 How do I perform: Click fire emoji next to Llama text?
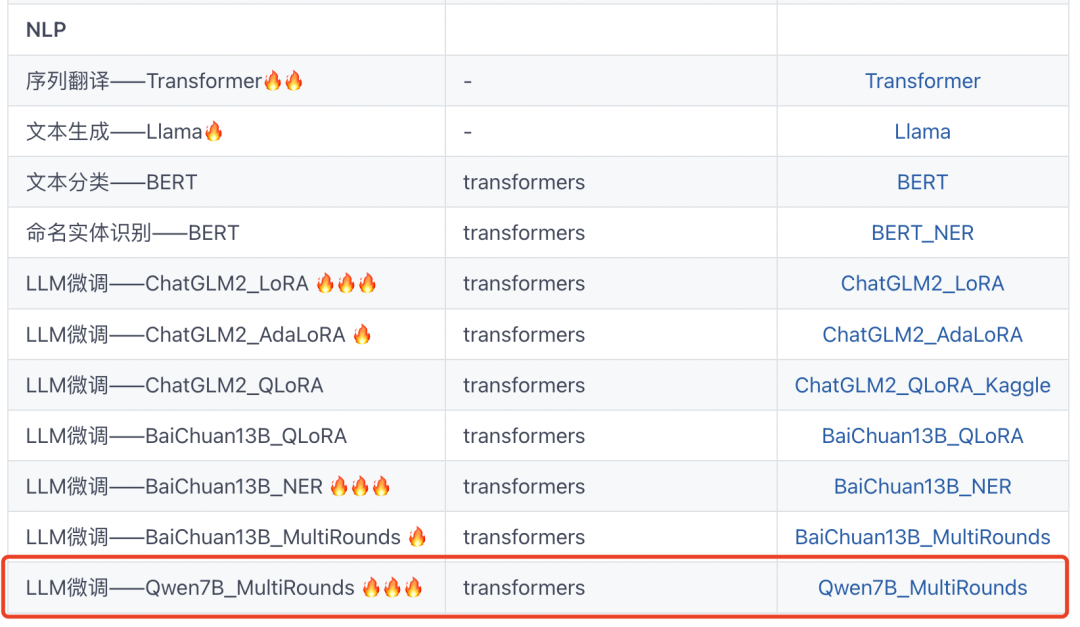(x=214, y=131)
